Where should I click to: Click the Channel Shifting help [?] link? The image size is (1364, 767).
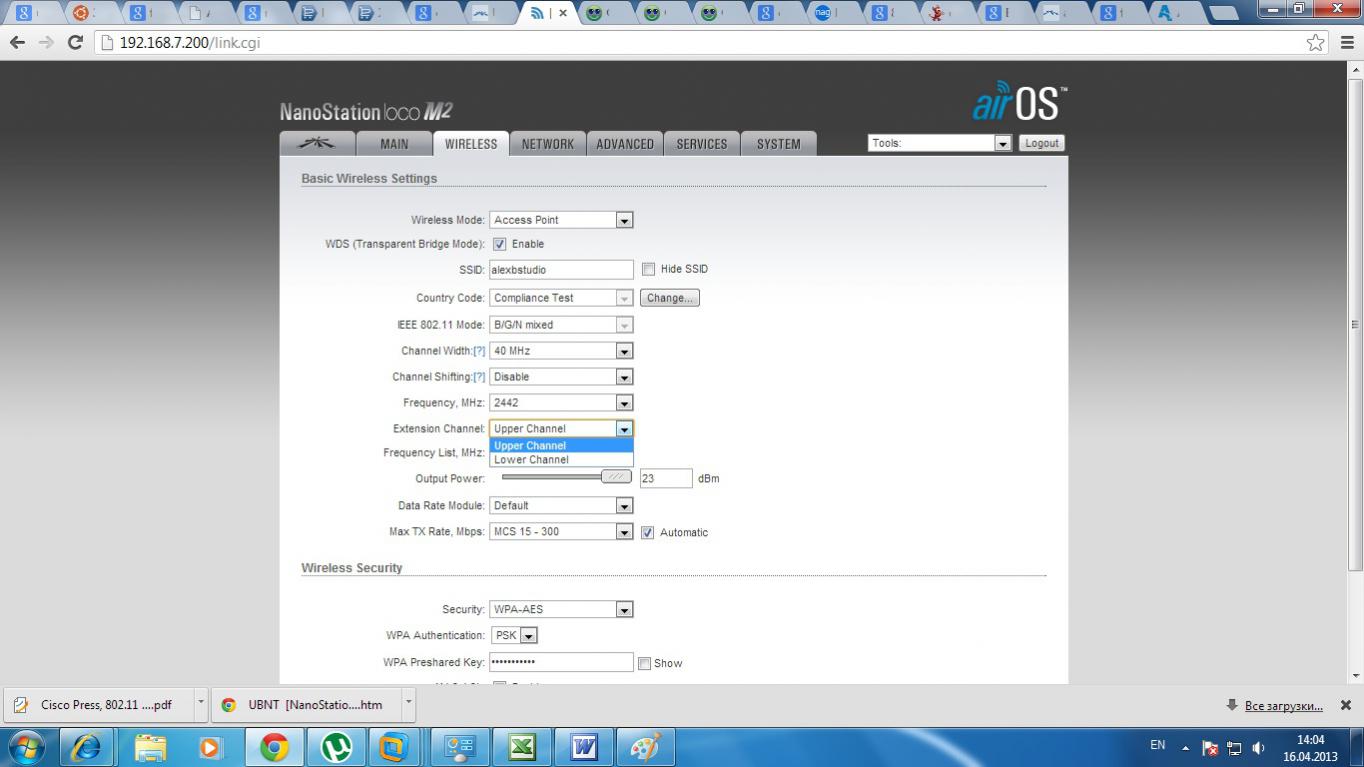[x=479, y=377]
